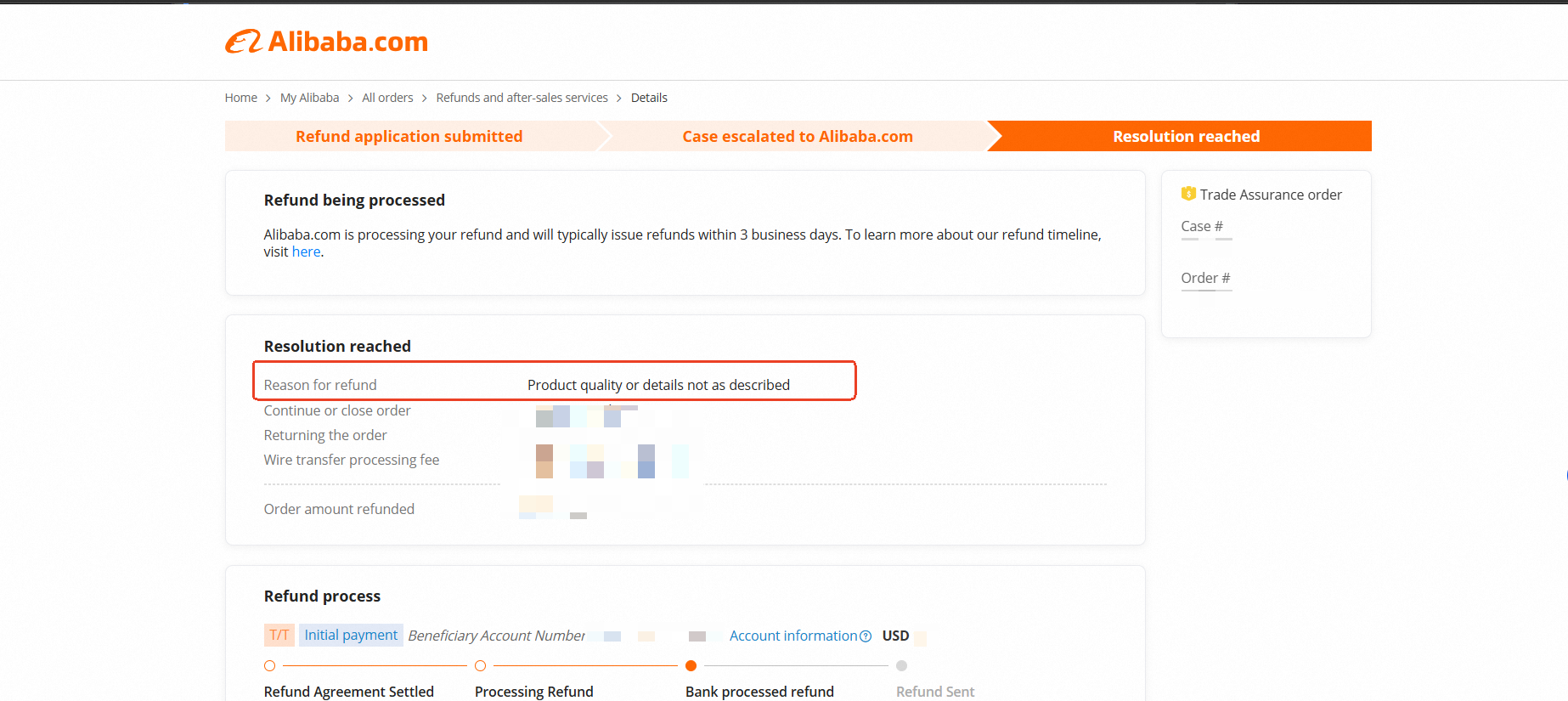Click the question mark help icon

pyautogui.click(x=866, y=636)
